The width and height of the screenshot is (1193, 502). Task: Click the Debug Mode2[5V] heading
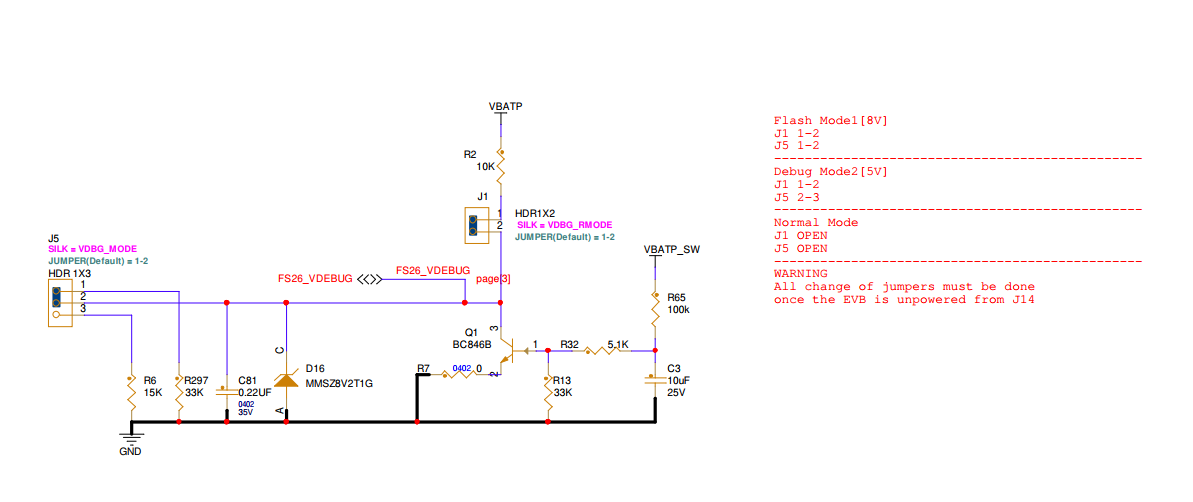831,171
